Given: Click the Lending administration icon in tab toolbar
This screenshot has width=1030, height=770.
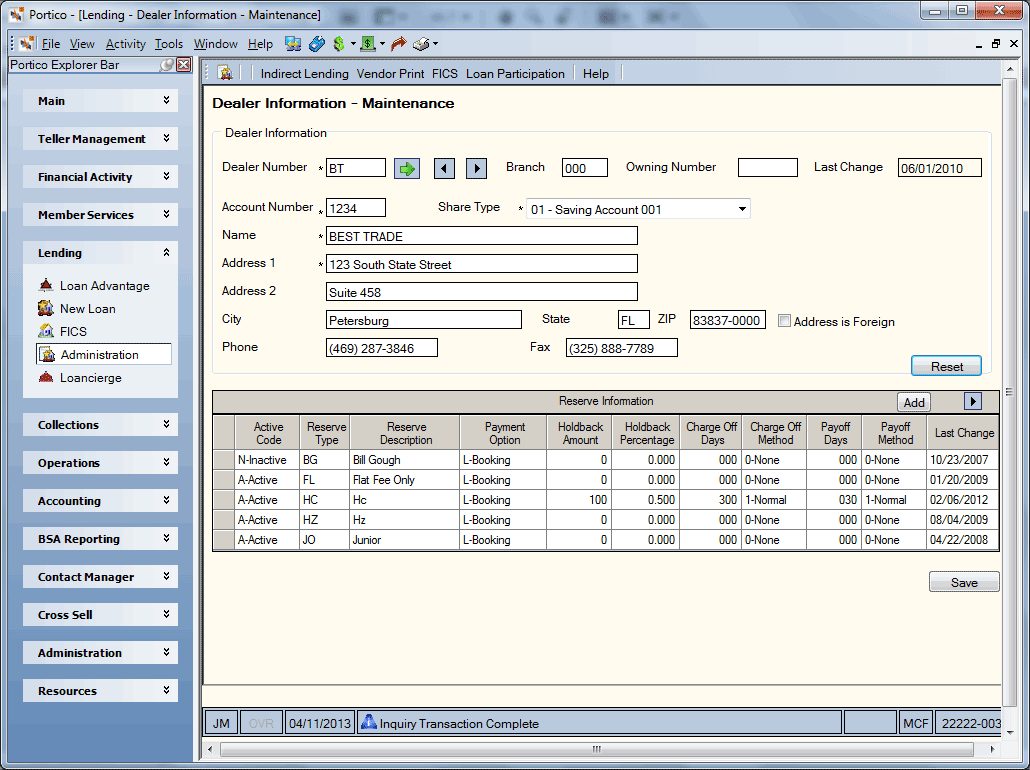Looking at the screenshot, I should point(225,73).
